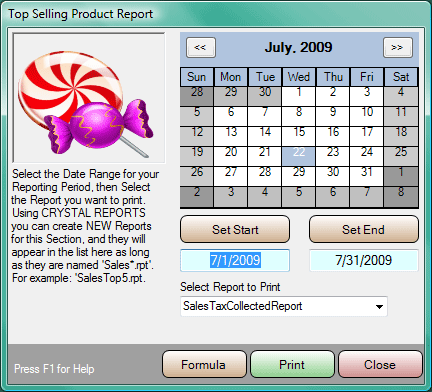
Task: Close the Top Selling Product Report dialog
Action: tap(380, 364)
